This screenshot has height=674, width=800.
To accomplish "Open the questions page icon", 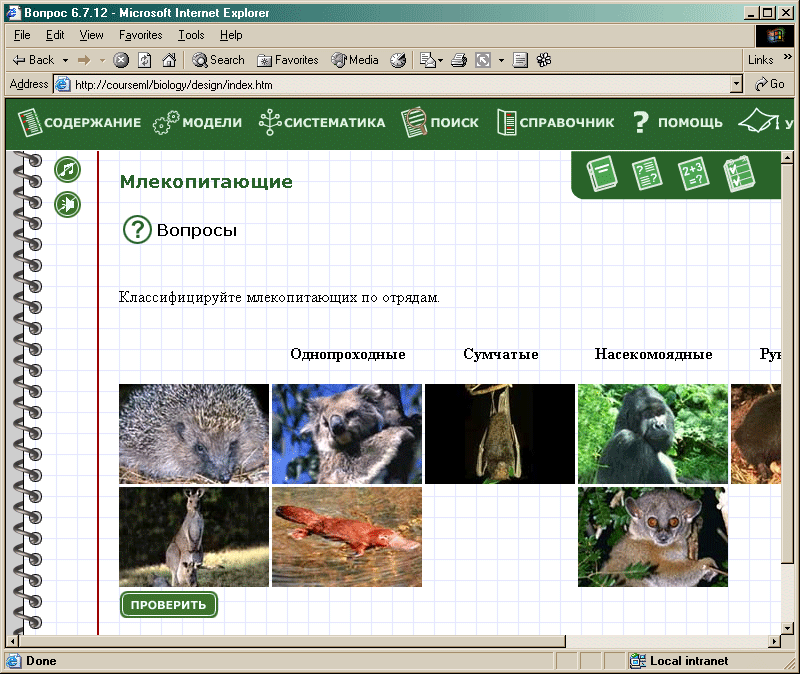I will (x=648, y=174).
